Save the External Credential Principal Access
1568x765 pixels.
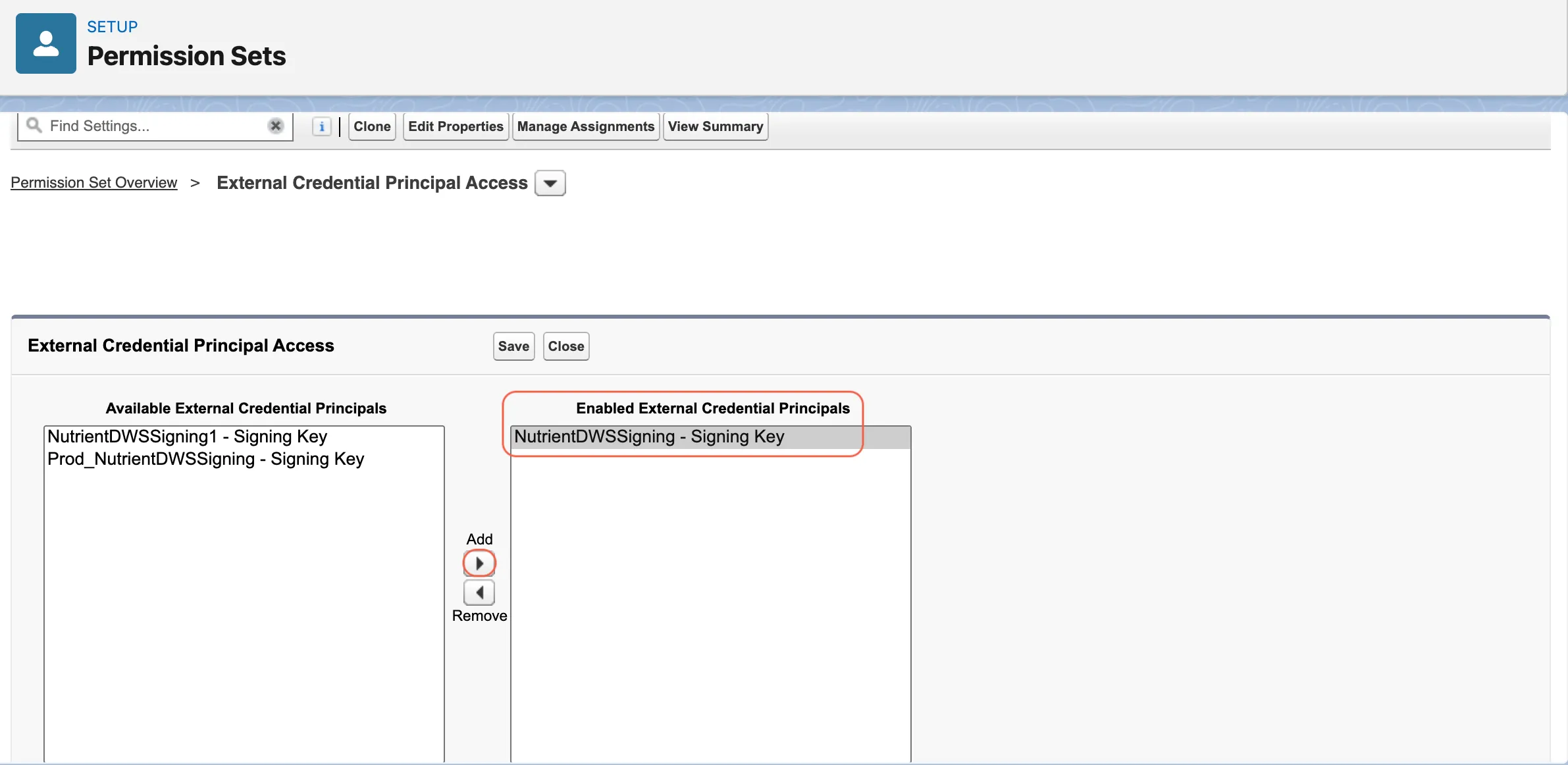point(513,346)
